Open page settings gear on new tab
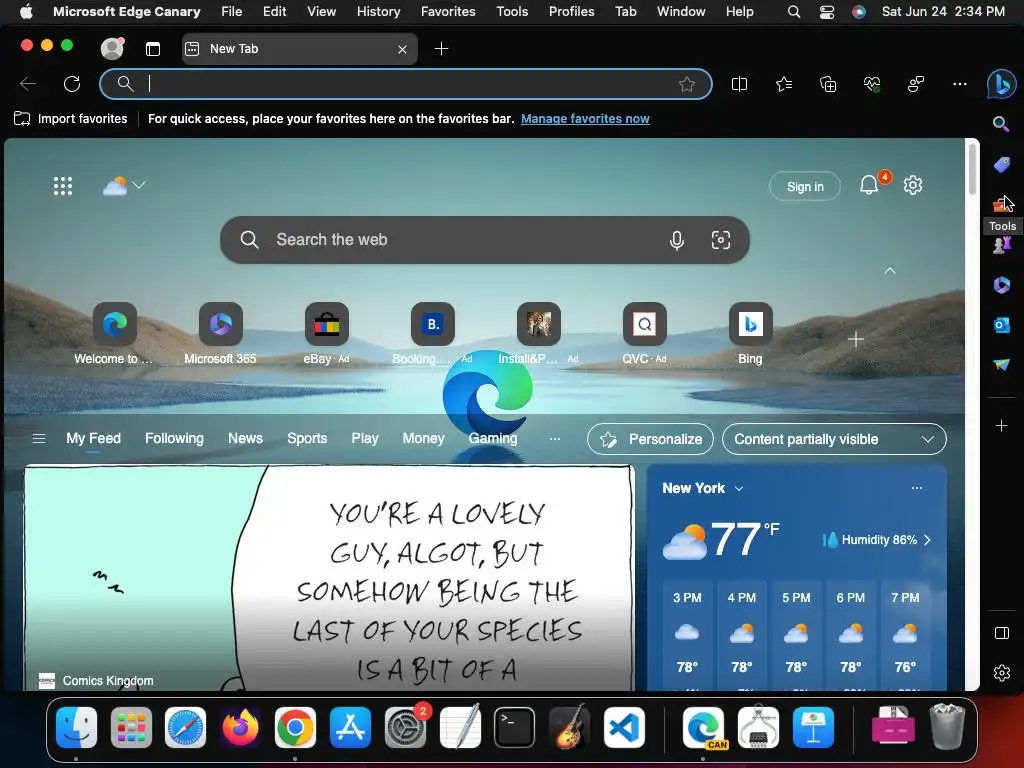Image resolution: width=1024 pixels, height=768 pixels. 913,185
